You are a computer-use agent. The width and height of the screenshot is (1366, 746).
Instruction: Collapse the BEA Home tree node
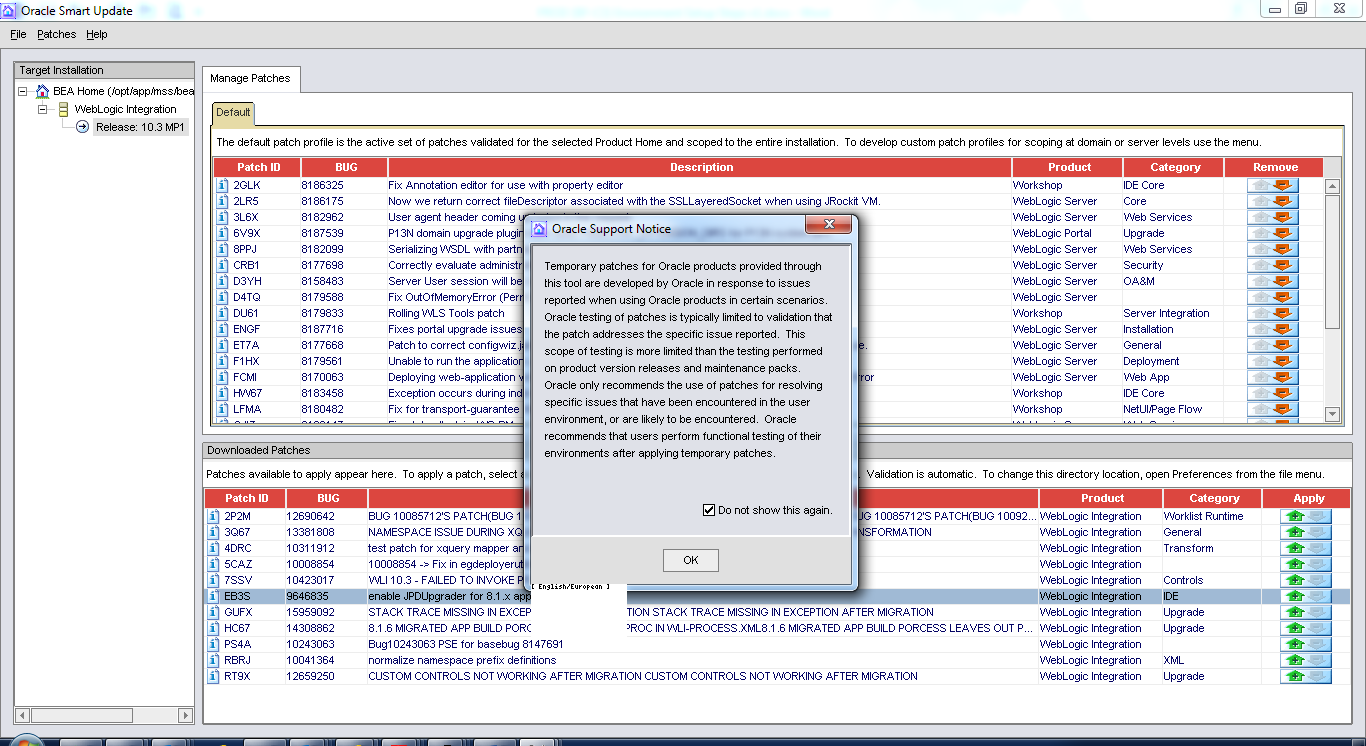(x=22, y=90)
